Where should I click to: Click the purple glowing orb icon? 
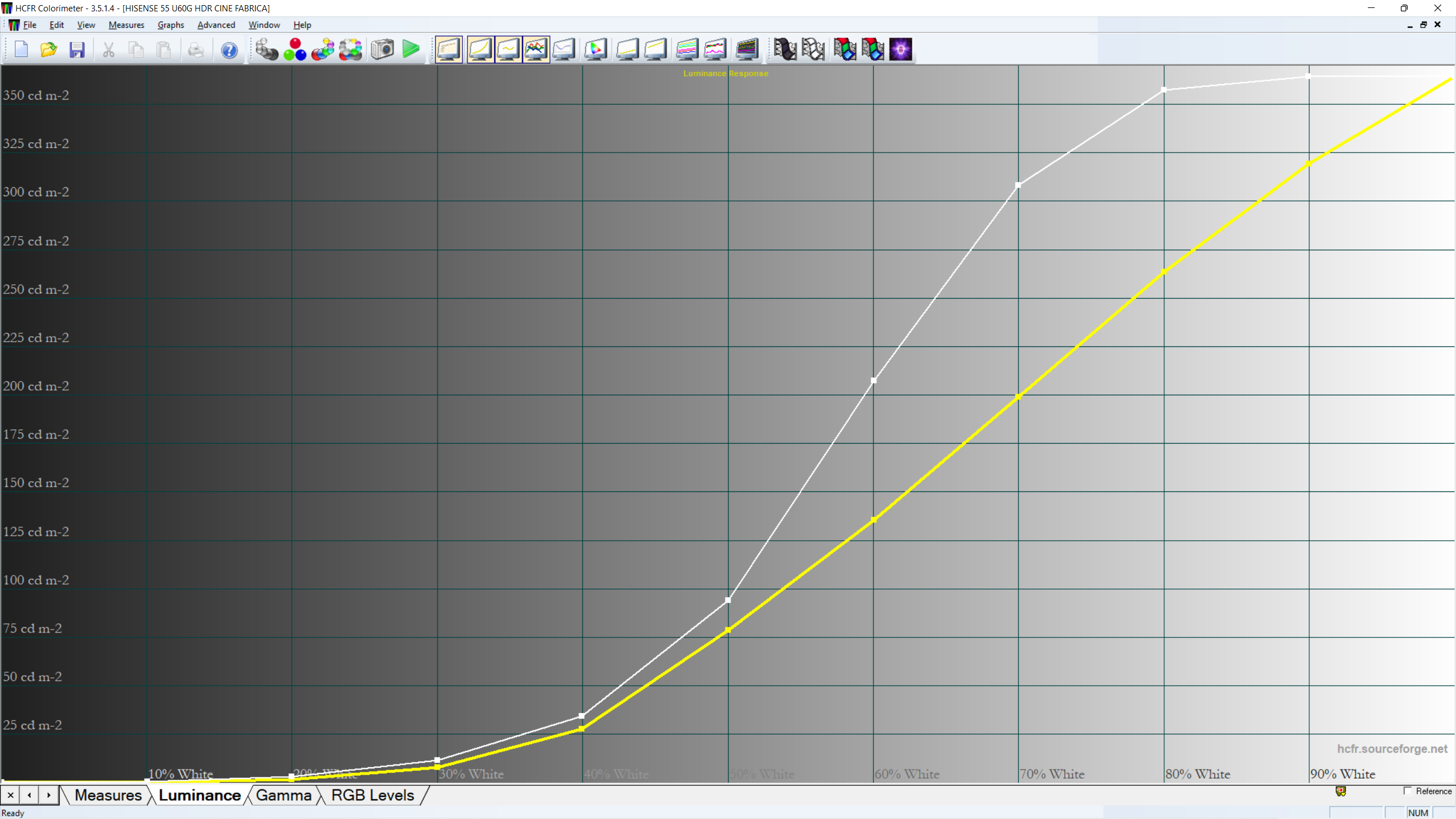pyautogui.click(x=900, y=49)
